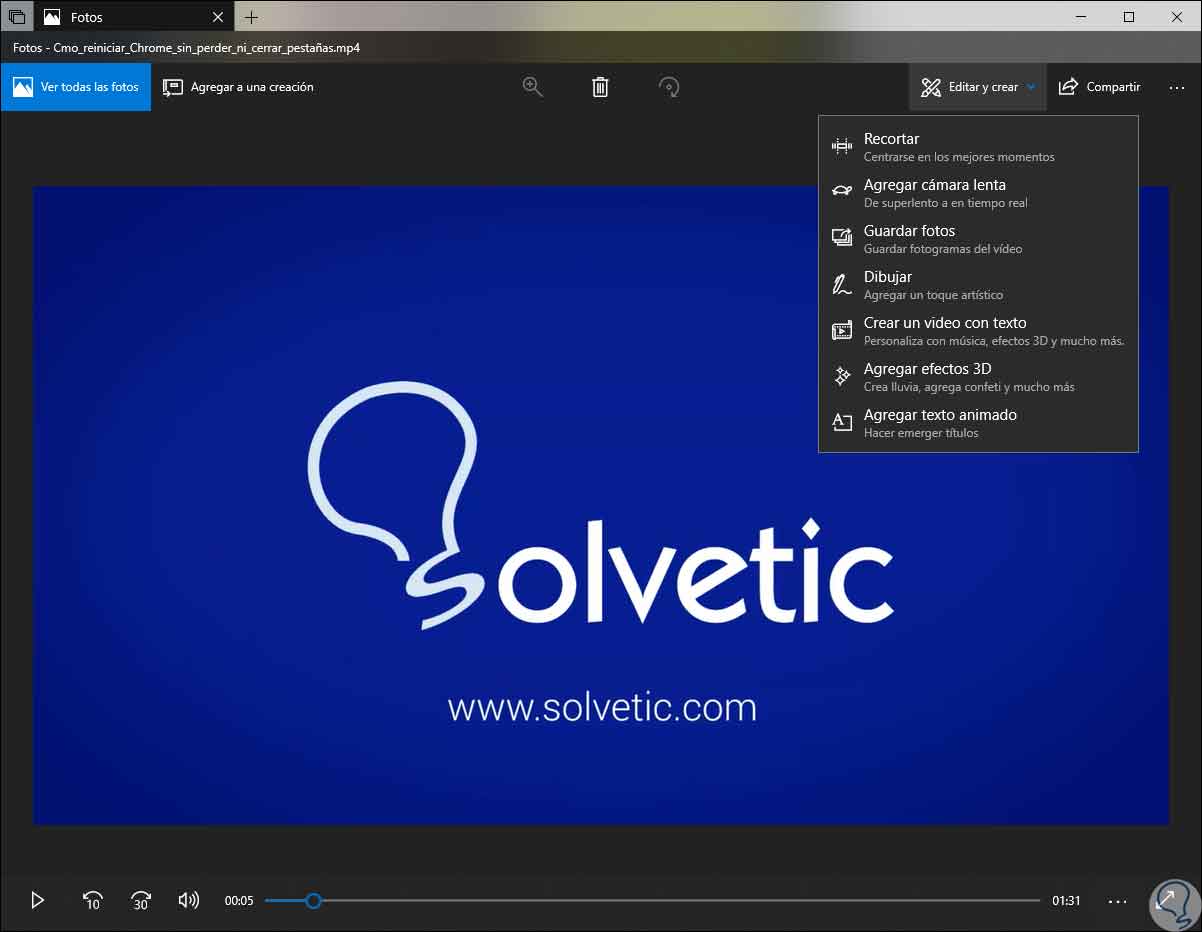Click the file name title text
The image size is (1202, 932).
point(187,47)
